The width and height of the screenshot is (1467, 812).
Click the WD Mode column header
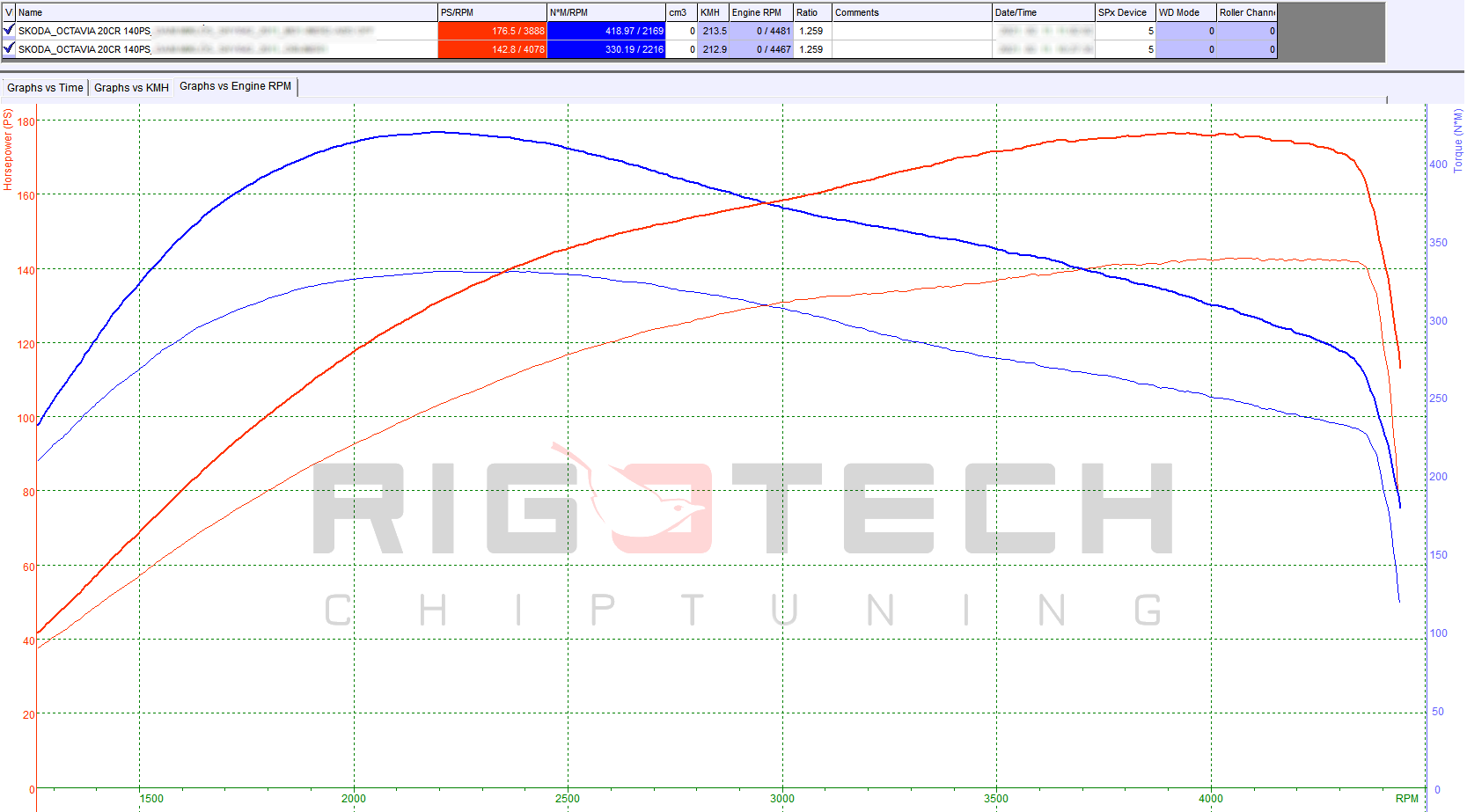pyautogui.click(x=1186, y=12)
